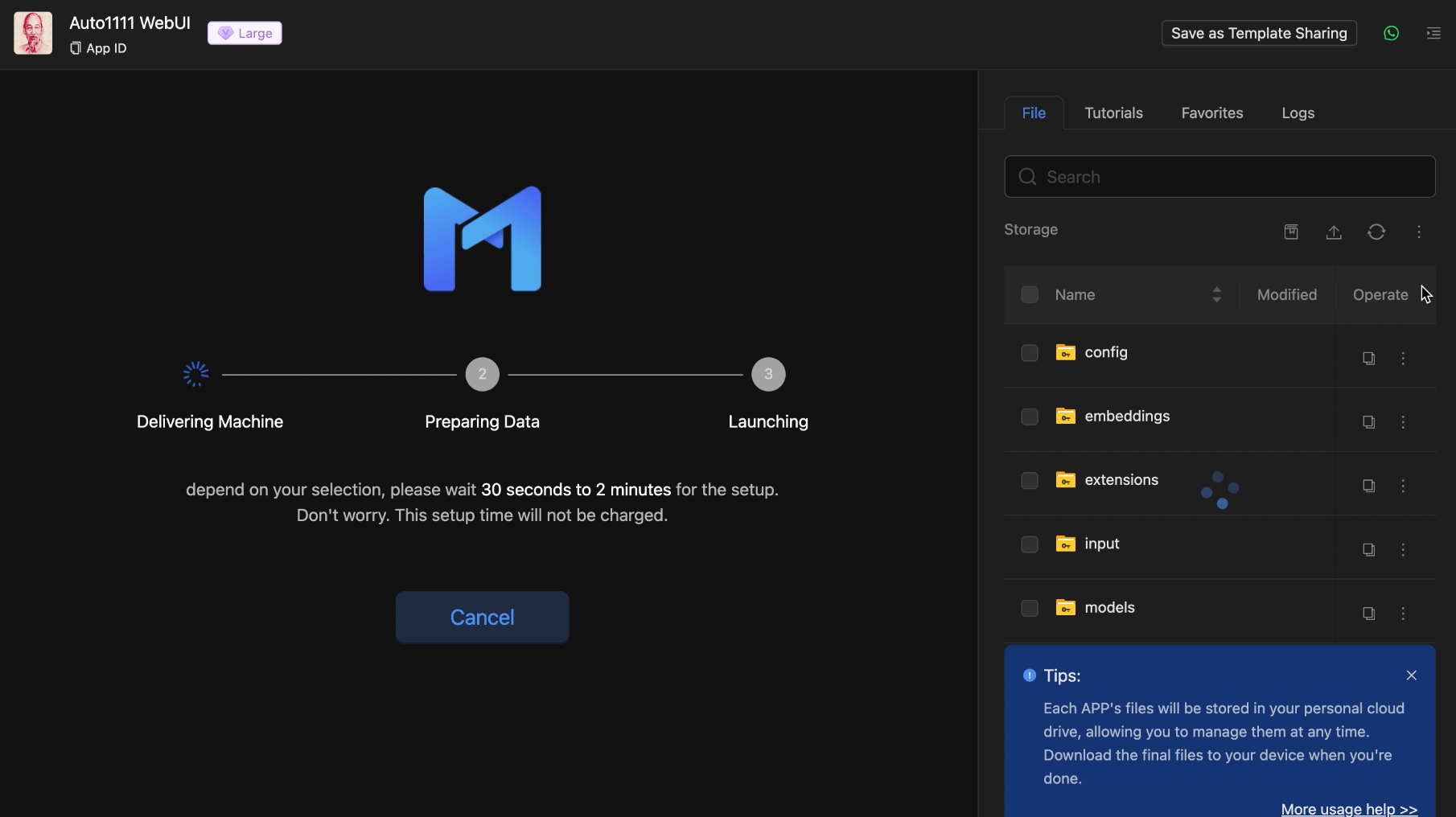
Task: Copy the App ID
Action: pos(76,48)
